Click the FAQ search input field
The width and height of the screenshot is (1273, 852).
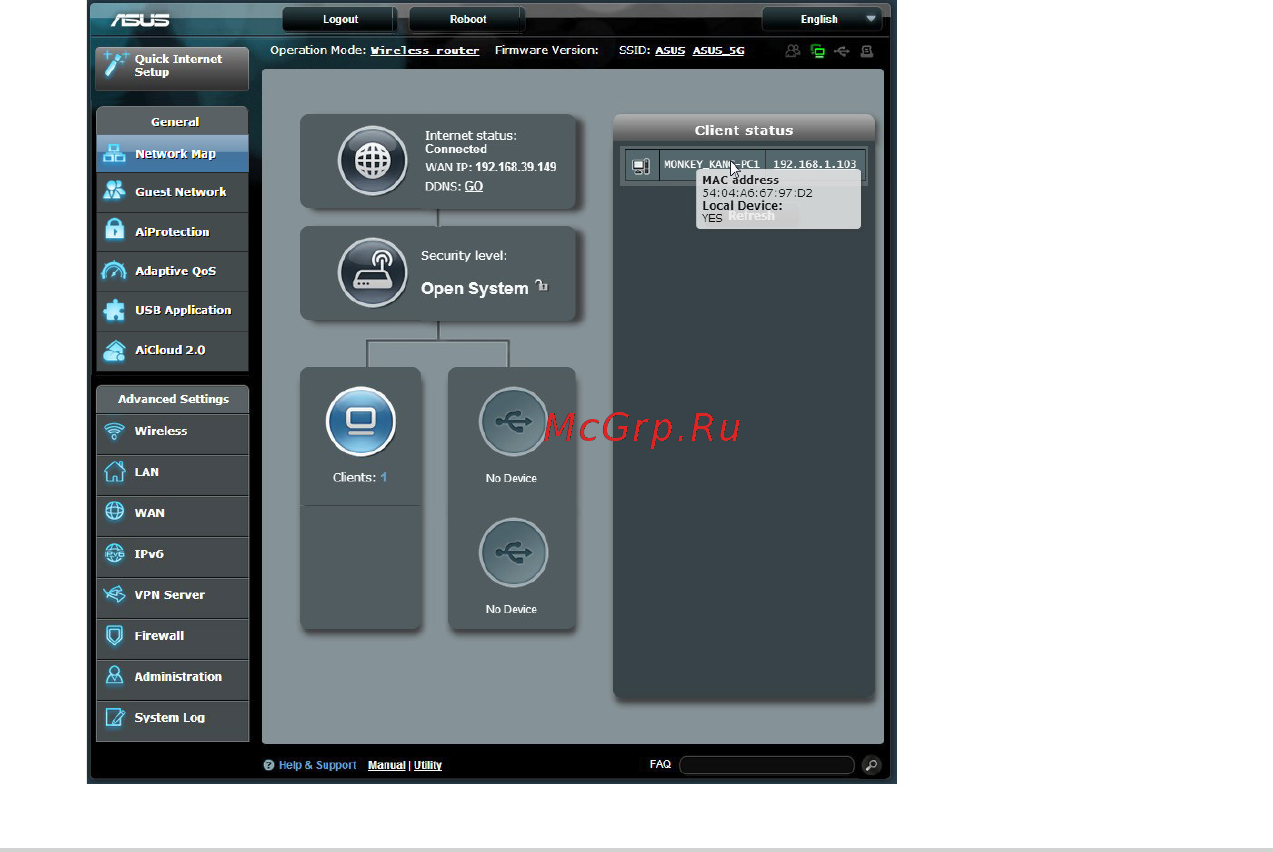767,765
